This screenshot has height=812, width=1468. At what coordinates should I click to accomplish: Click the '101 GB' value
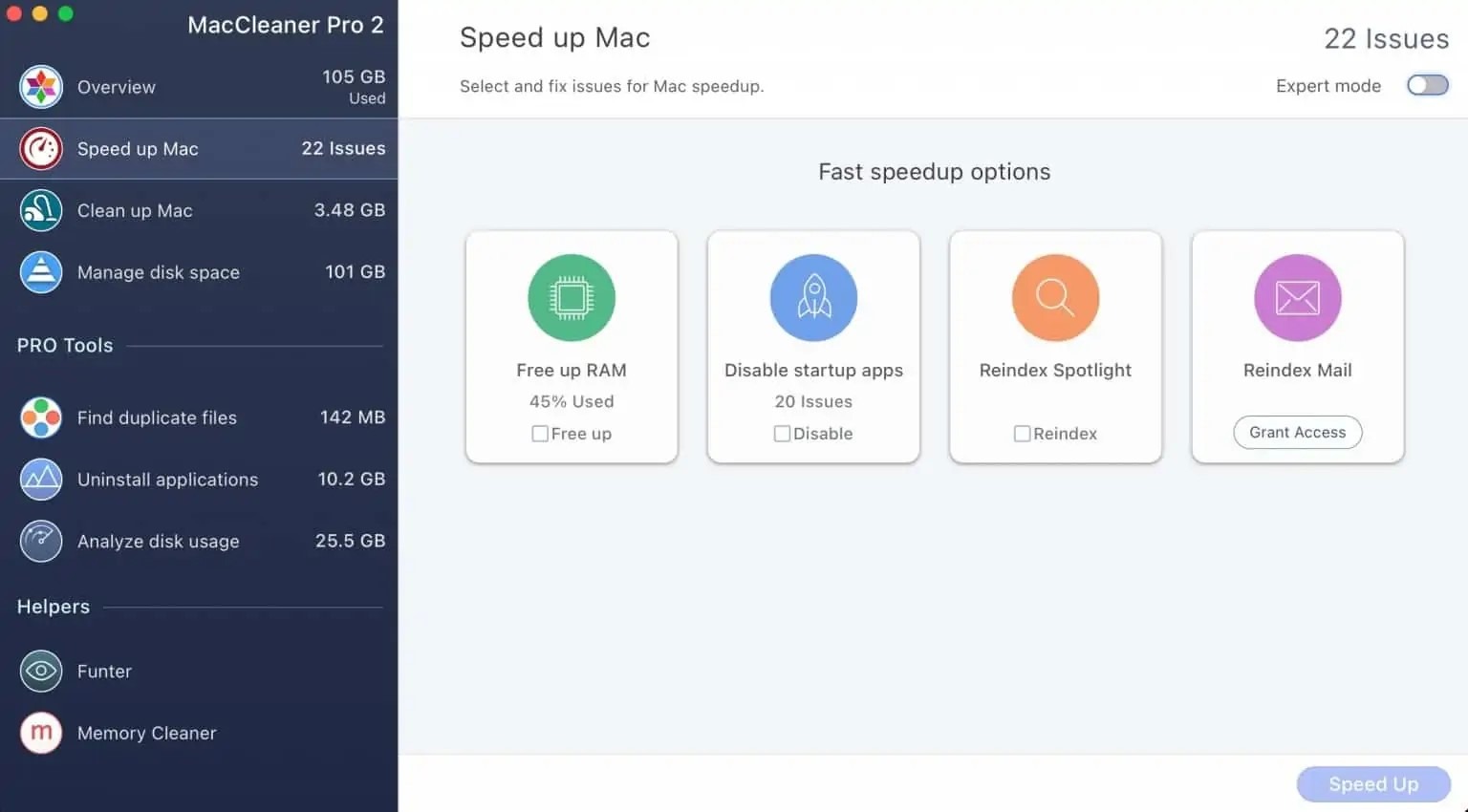[356, 272]
